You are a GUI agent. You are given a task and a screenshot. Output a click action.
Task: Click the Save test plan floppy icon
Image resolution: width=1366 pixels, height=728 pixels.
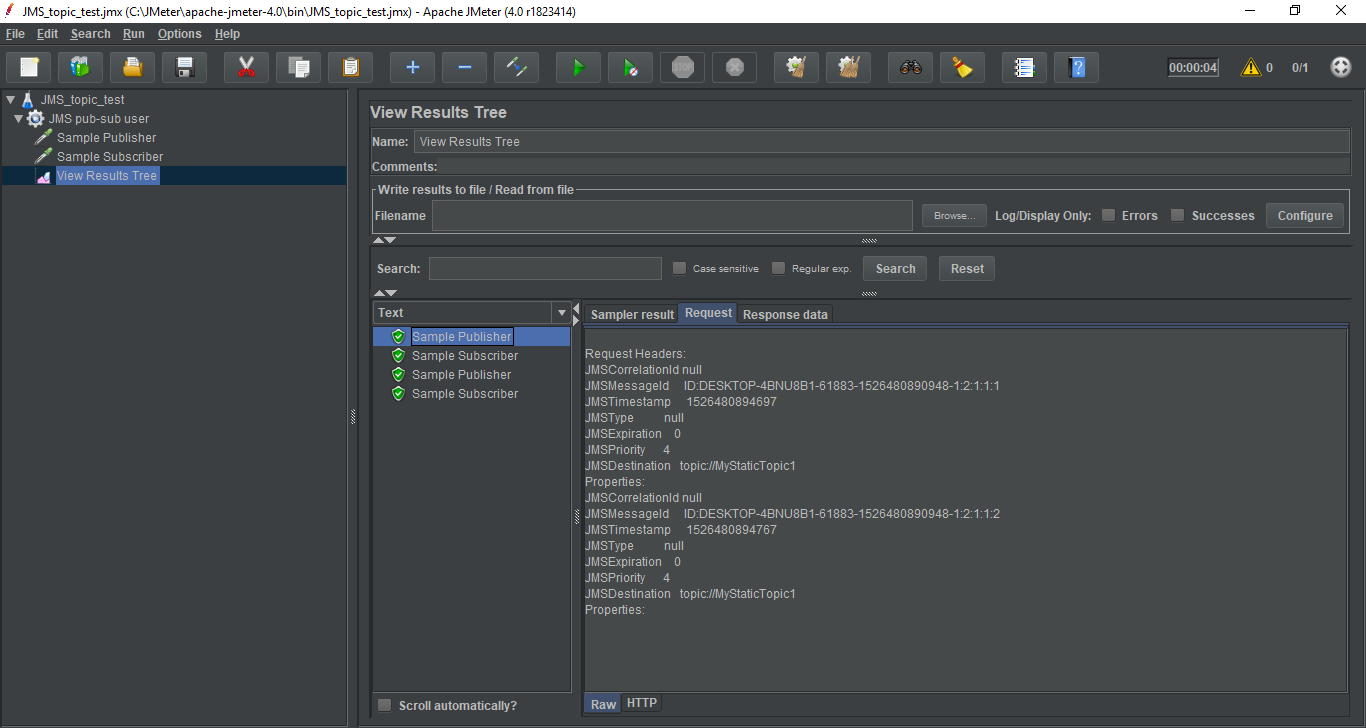(x=184, y=68)
